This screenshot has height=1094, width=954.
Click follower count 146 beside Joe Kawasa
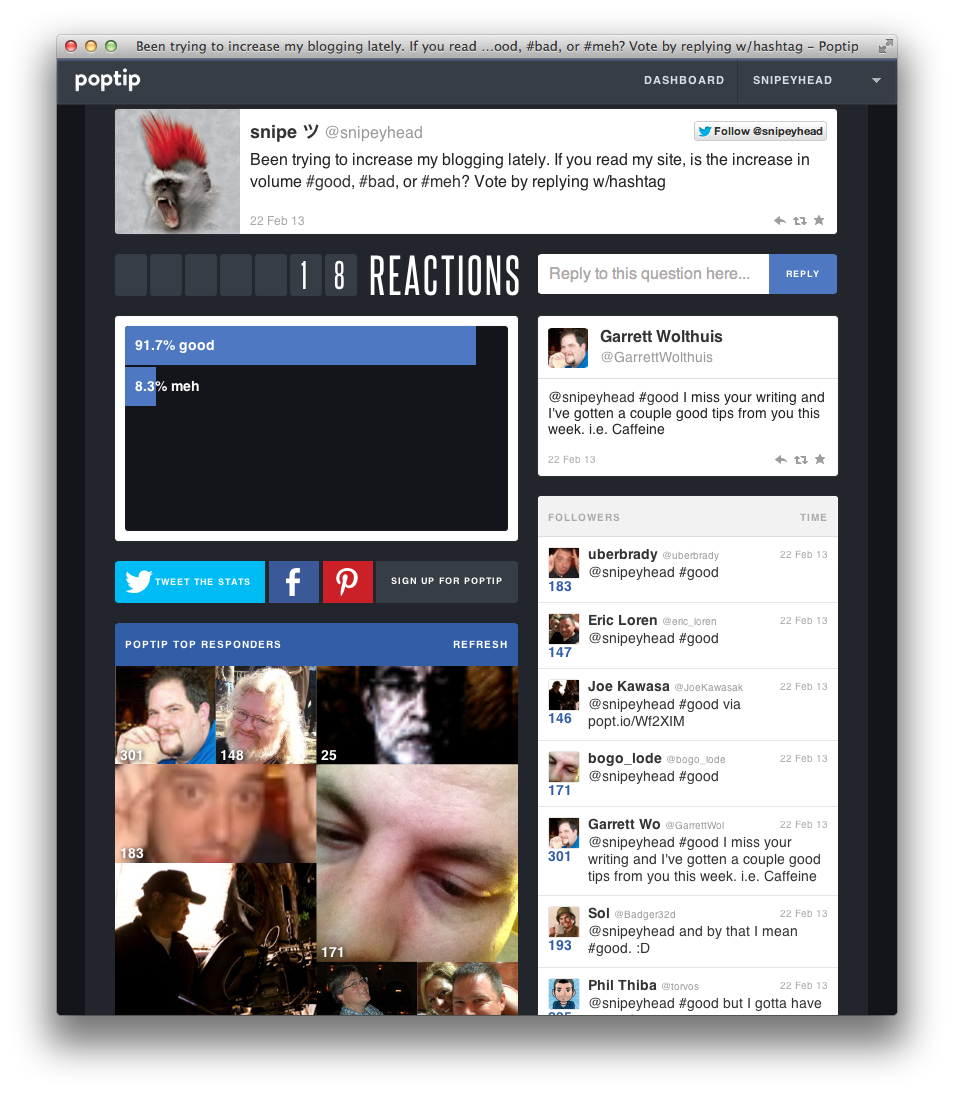tap(560, 719)
